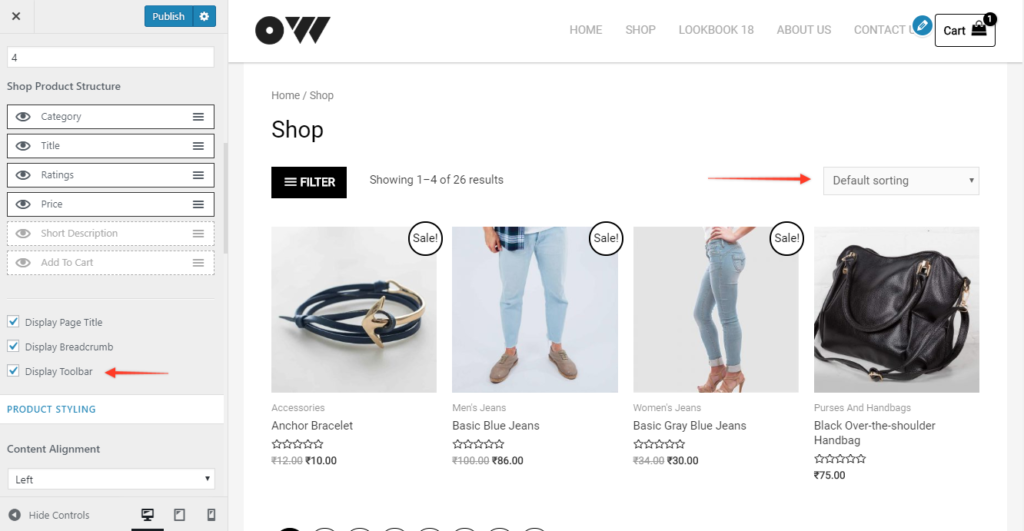Switch to mobile preview device icon

(x=211, y=515)
